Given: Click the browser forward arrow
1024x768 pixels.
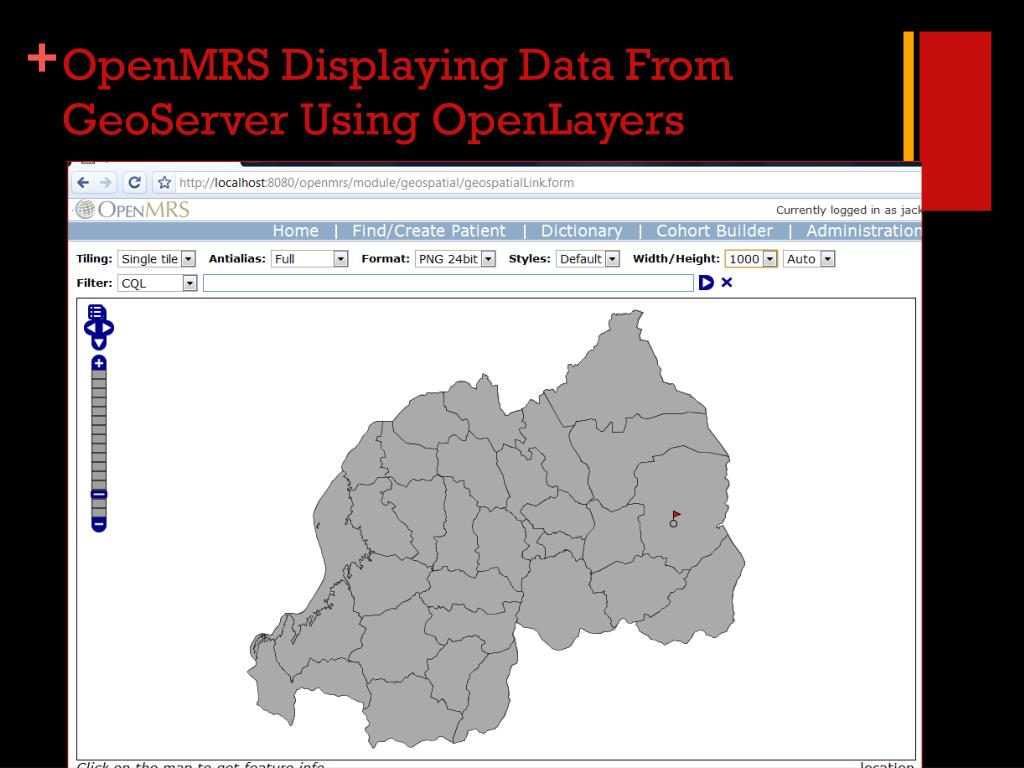Looking at the screenshot, I should 105,183.
